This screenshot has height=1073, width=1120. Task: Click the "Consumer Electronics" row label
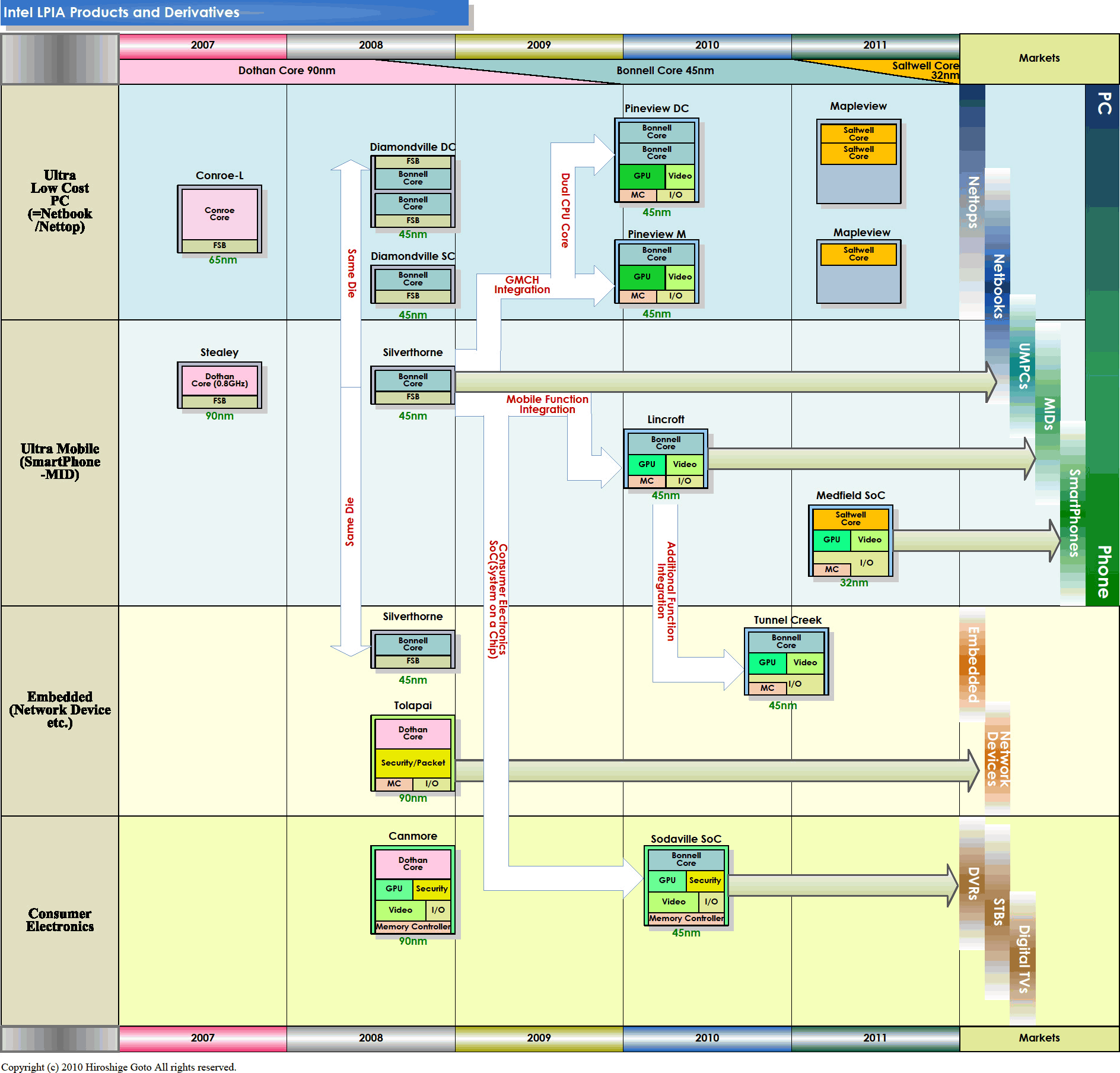[60, 920]
